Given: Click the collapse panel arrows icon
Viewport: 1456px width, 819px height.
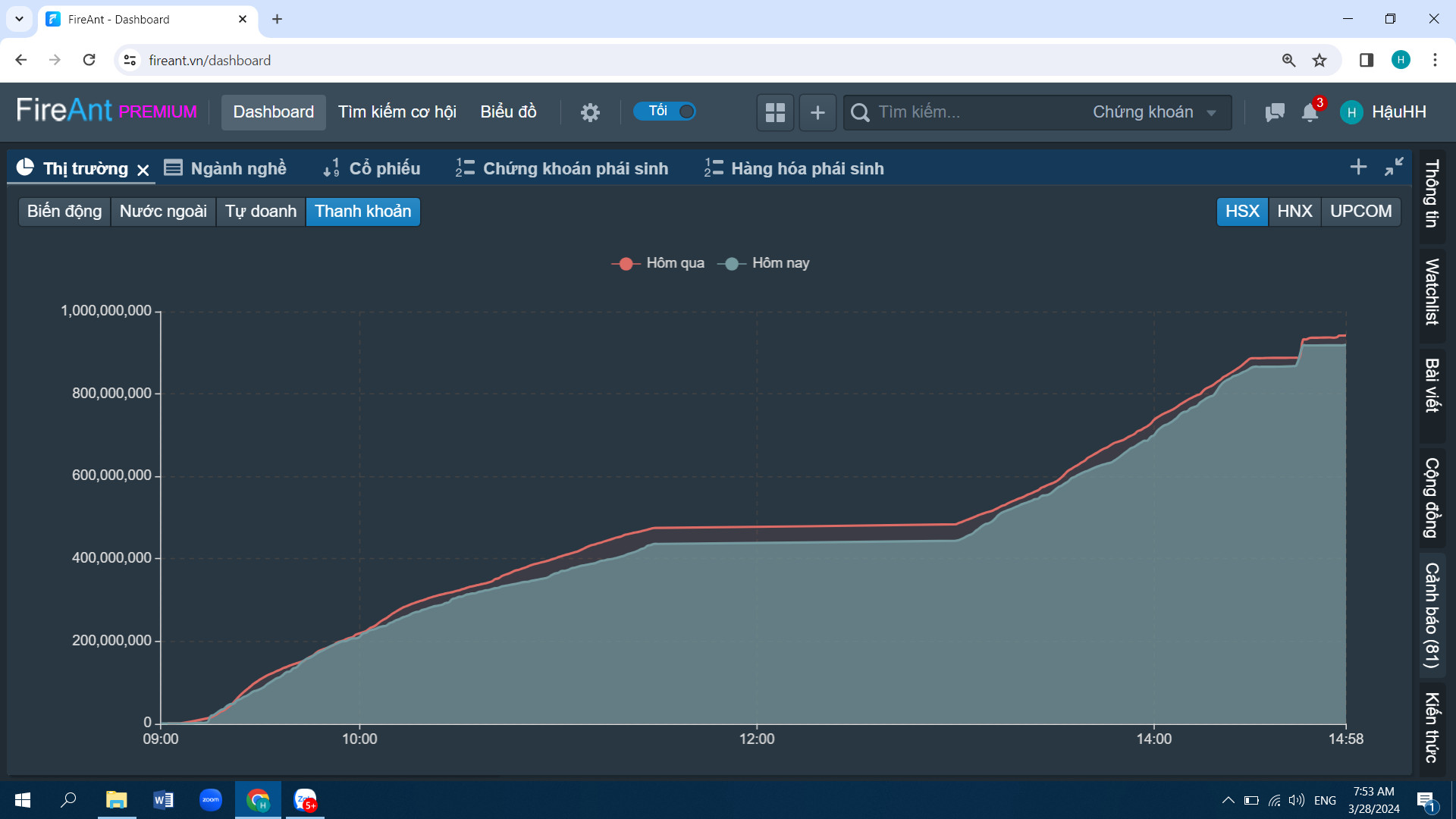Looking at the screenshot, I should pos(1394,167).
